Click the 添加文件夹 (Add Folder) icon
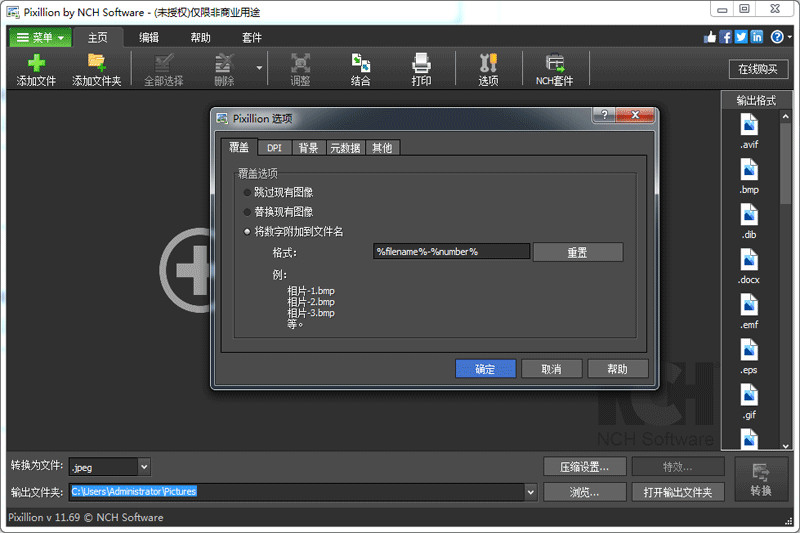The width and height of the screenshot is (800, 533). (97, 63)
